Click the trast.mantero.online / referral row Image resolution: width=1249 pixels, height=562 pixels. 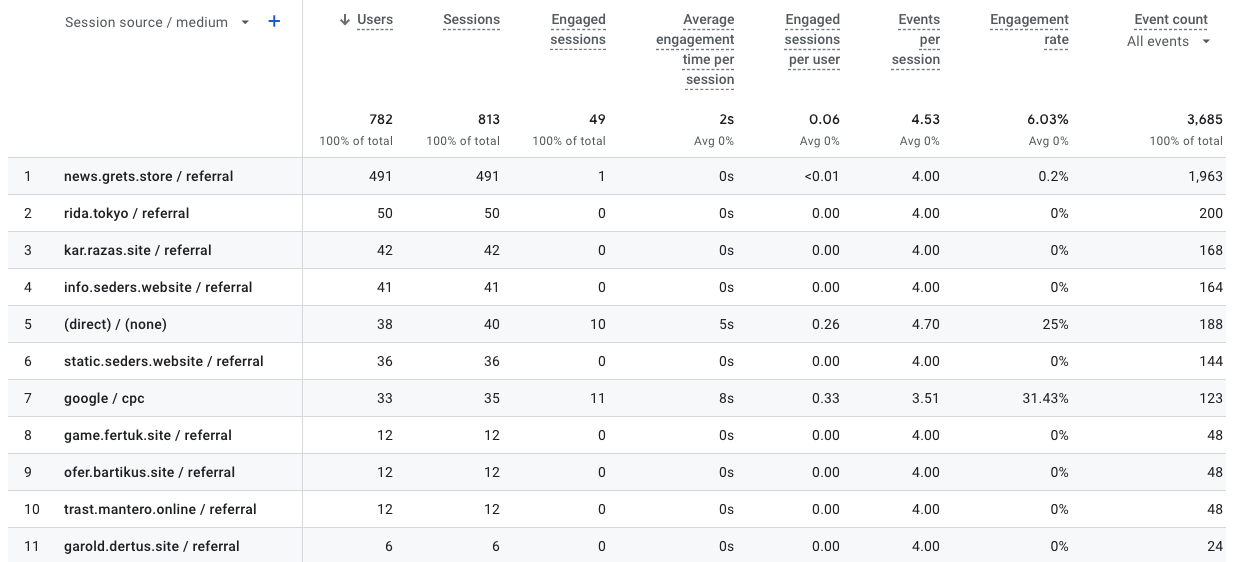pyautogui.click(x=160, y=510)
